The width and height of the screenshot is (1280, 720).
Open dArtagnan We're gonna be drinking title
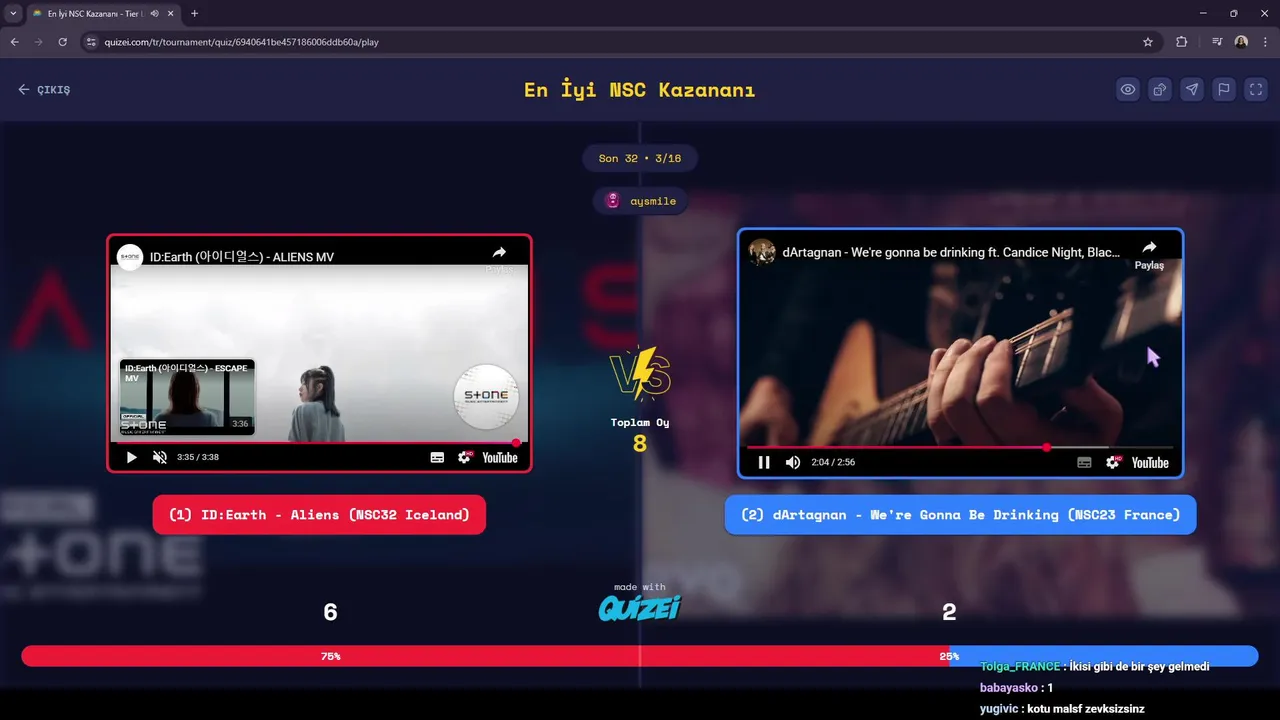[951, 252]
